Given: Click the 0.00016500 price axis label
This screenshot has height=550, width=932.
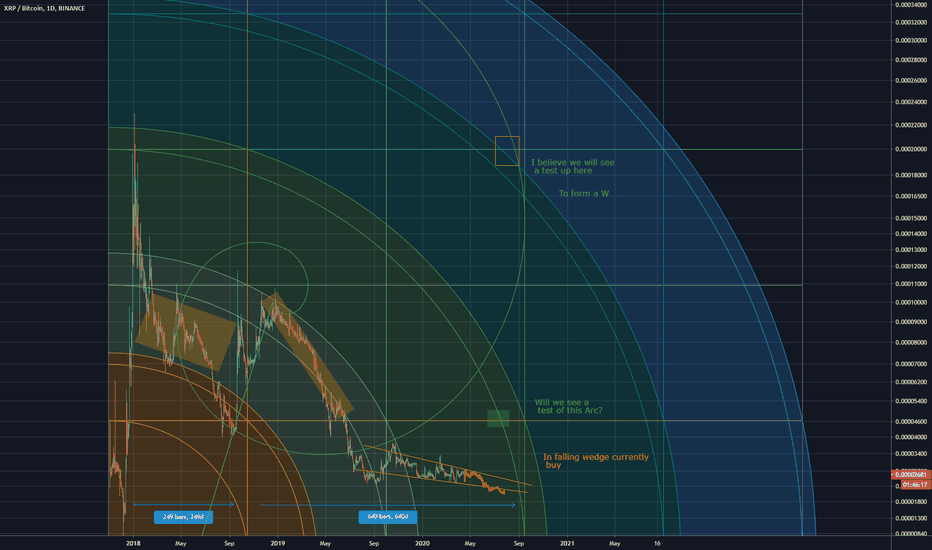Looking at the screenshot, I should coord(911,196).
